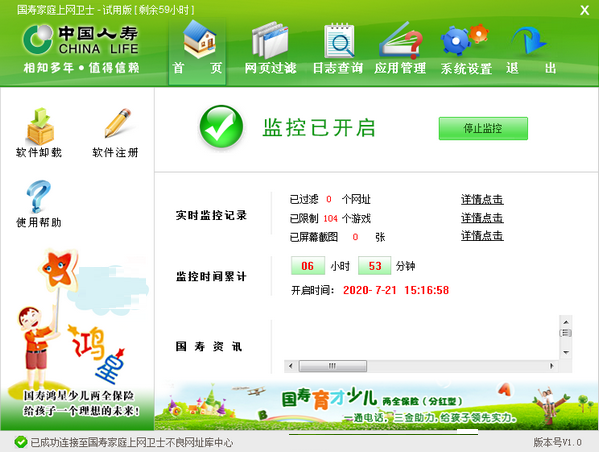Open the 首页 home house icon
Image resolution: width=599 pixels, height=452 pixels.
(199, 40)
